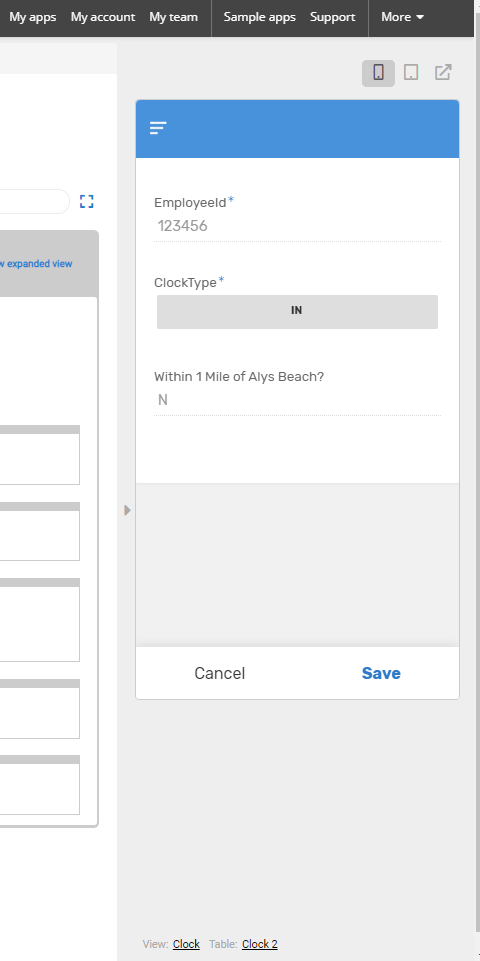
Task: Open the More dropdown menu
Action: pyautogui.click(x=402, y=17)
